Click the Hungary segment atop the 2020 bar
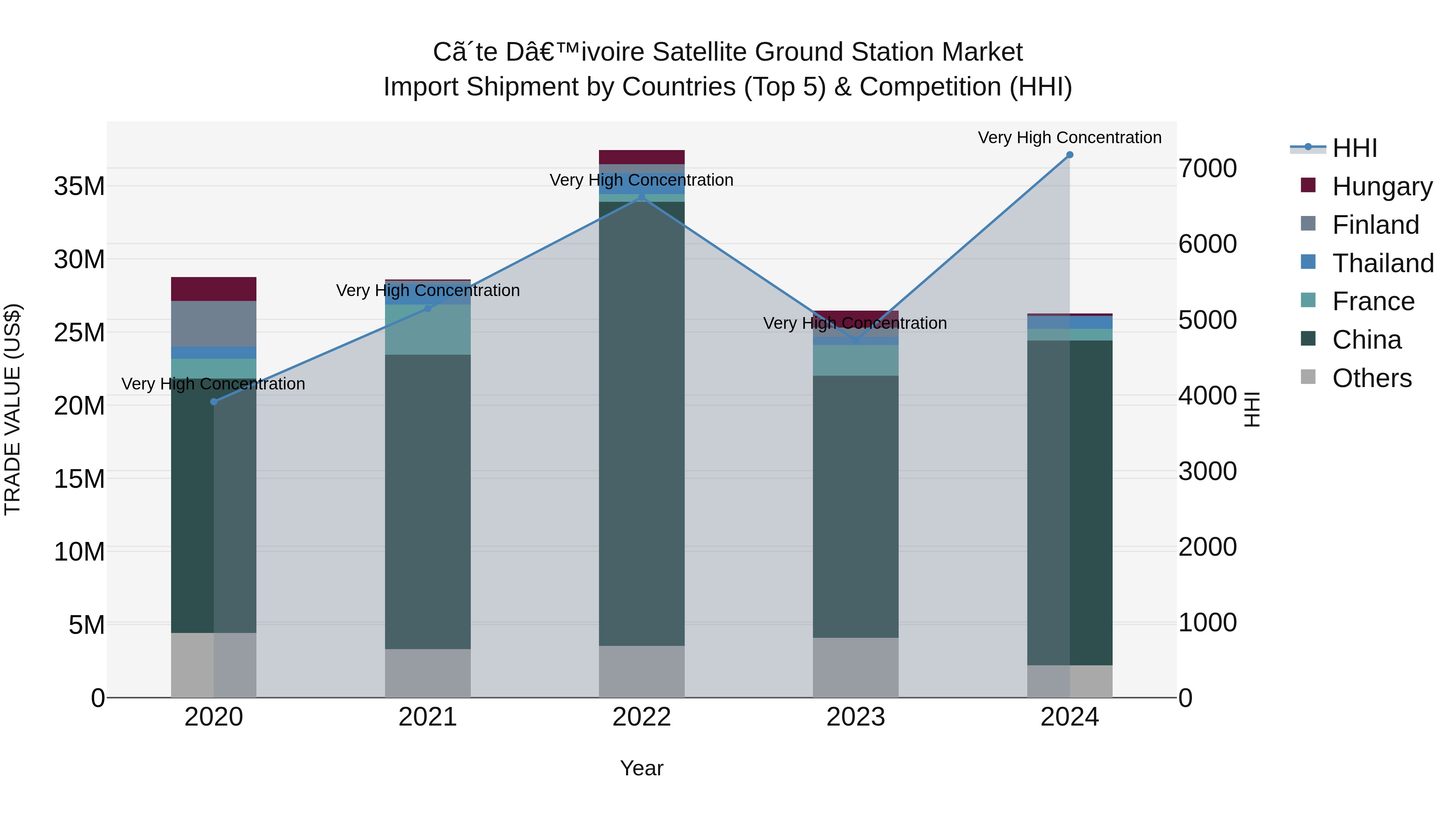 (214, 289)
